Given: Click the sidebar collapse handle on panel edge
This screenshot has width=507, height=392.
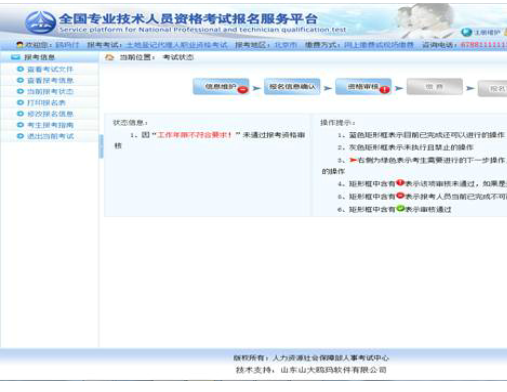Looking at the screenshot, I should pos(101,146).
